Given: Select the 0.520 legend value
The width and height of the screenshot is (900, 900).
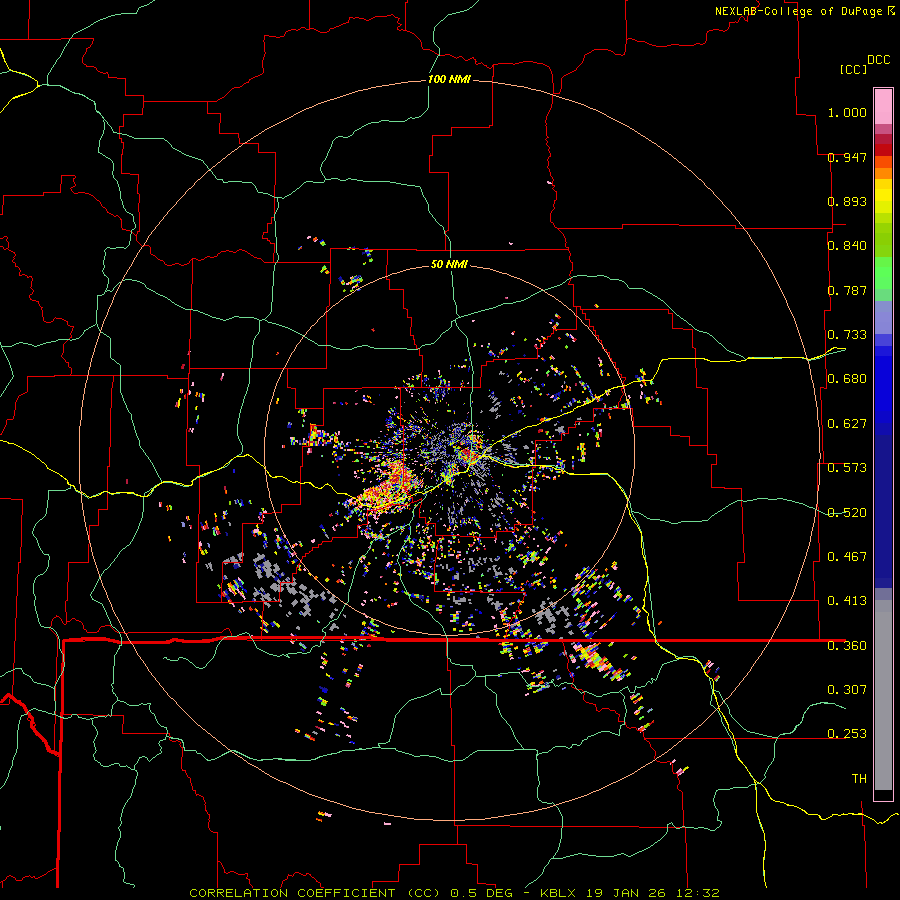Looking at the screenshot, I should (847, 512).
